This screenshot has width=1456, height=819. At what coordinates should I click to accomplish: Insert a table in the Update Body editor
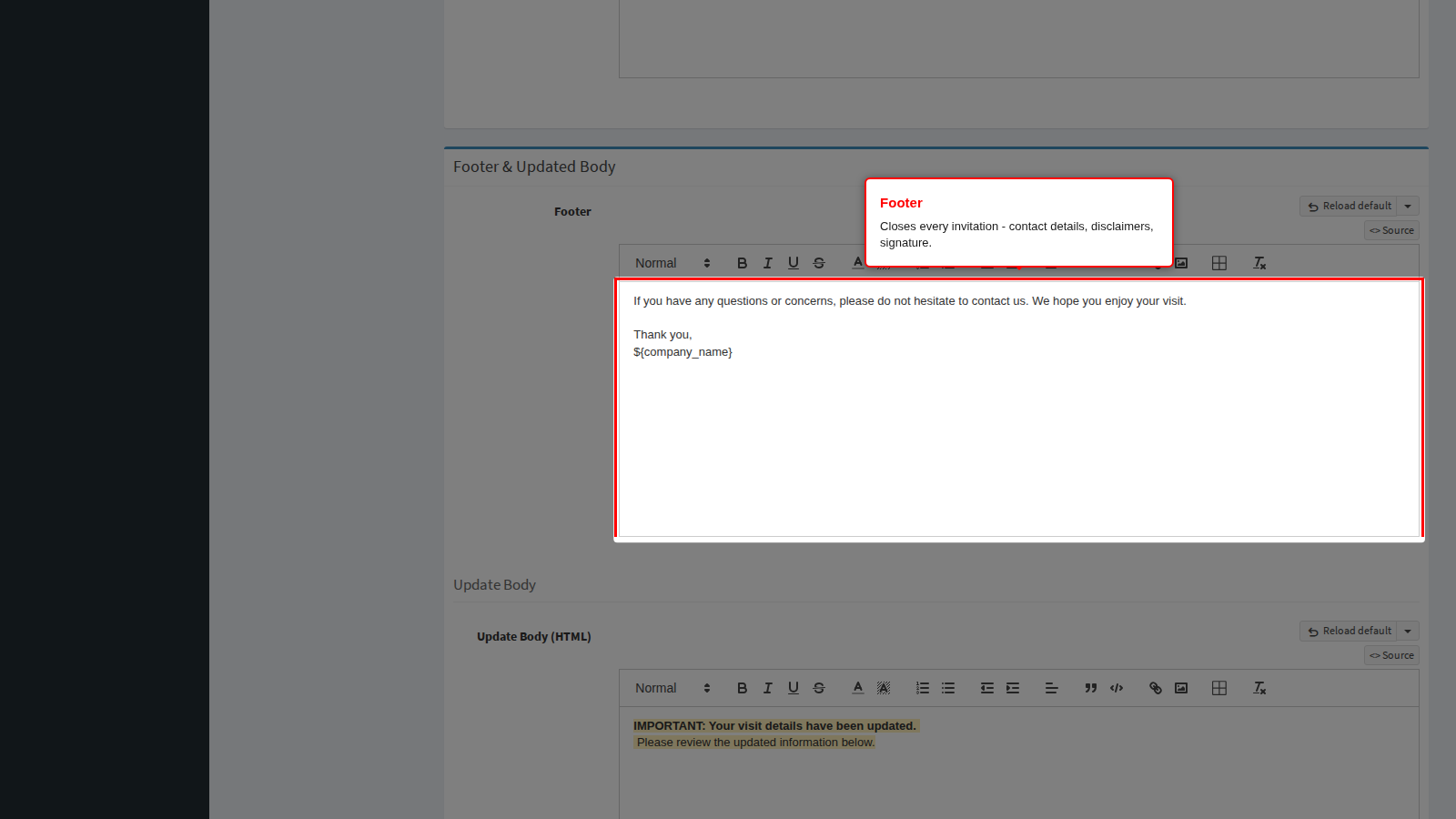(1219, 688)
